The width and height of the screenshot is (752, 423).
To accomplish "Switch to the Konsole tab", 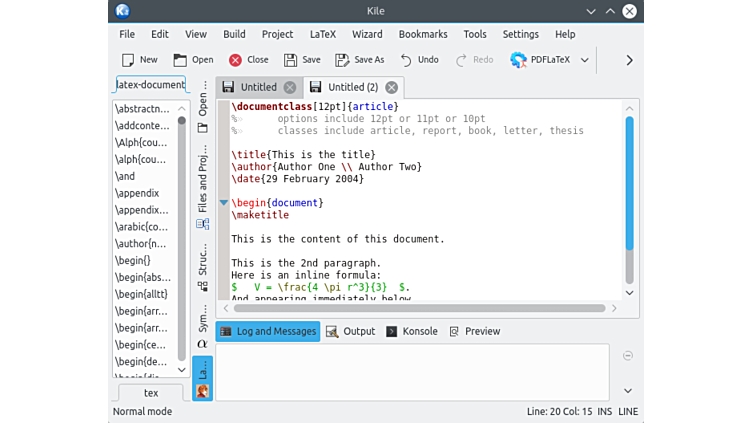I will click(412, 331).
